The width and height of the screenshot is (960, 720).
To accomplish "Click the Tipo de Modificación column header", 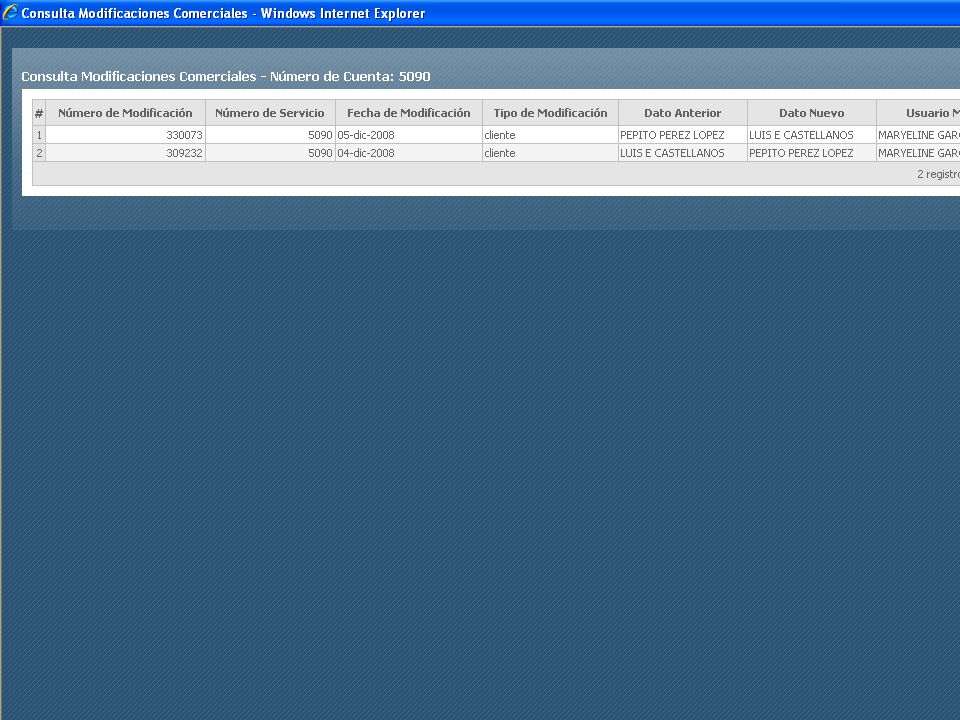I will [550, 113].
